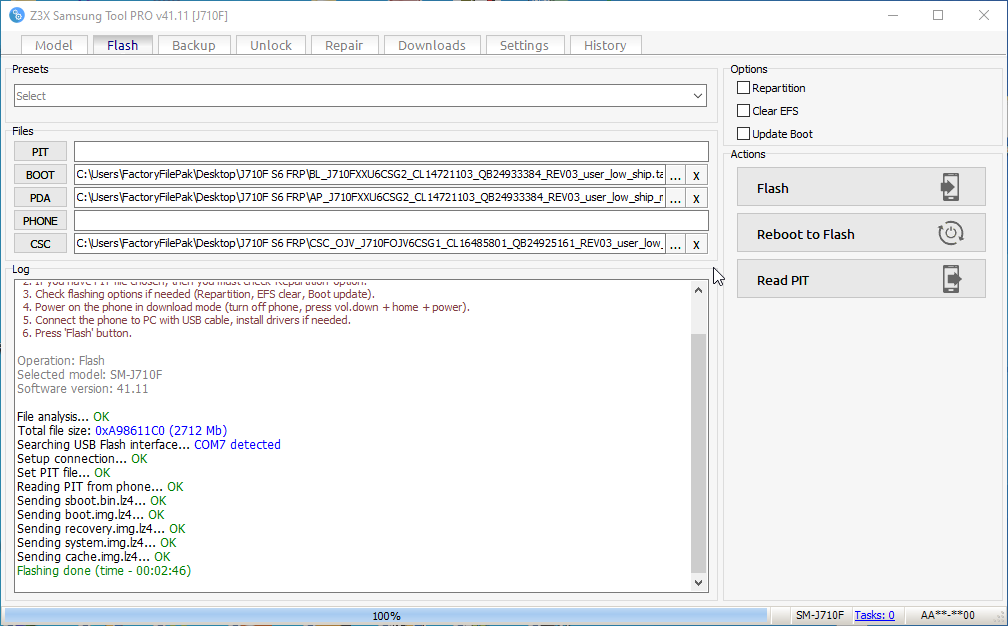1008x626 pixels.
Task: Switch to the Downloads tab
Action: [431, 45]
